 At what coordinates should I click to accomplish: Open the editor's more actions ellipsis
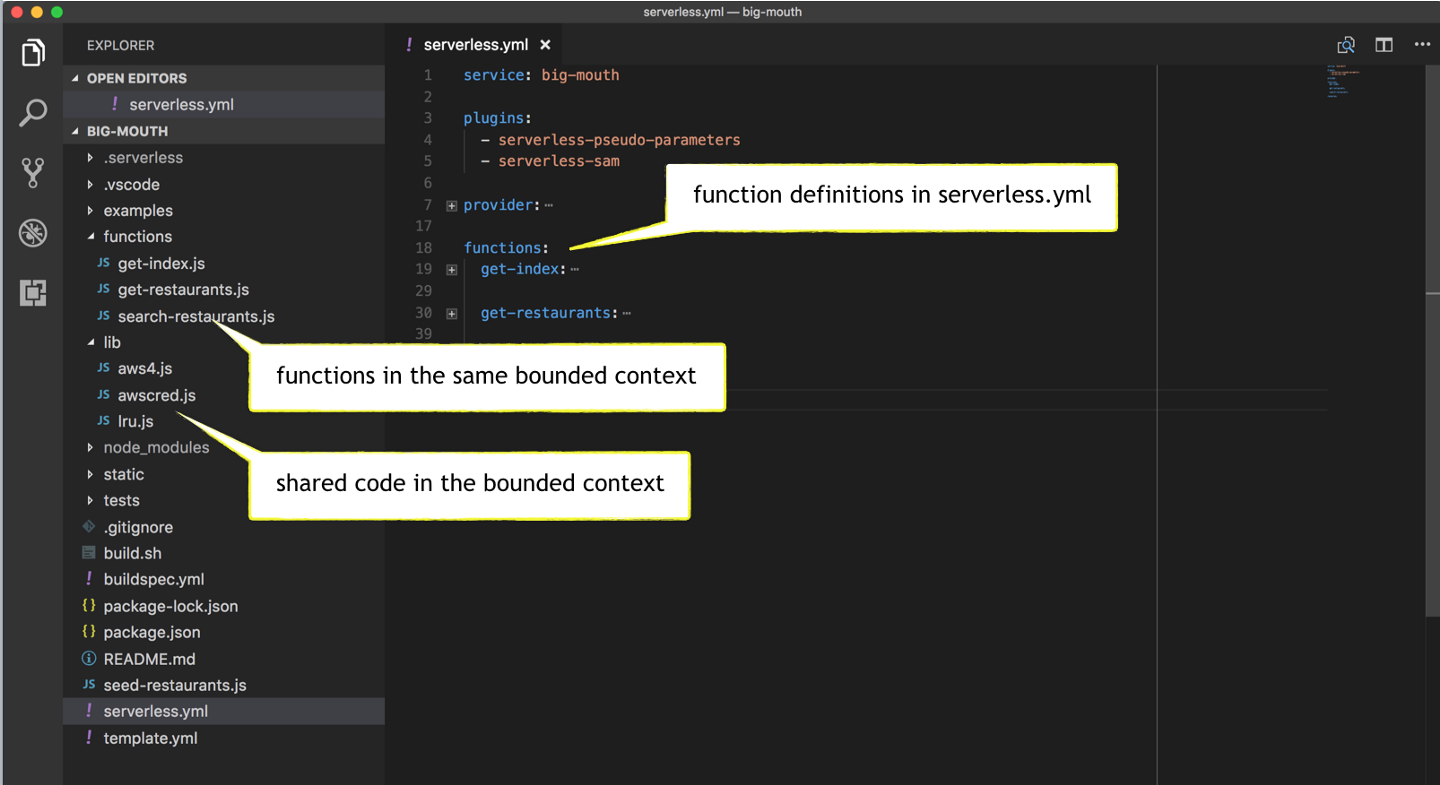coord(1422,45)
